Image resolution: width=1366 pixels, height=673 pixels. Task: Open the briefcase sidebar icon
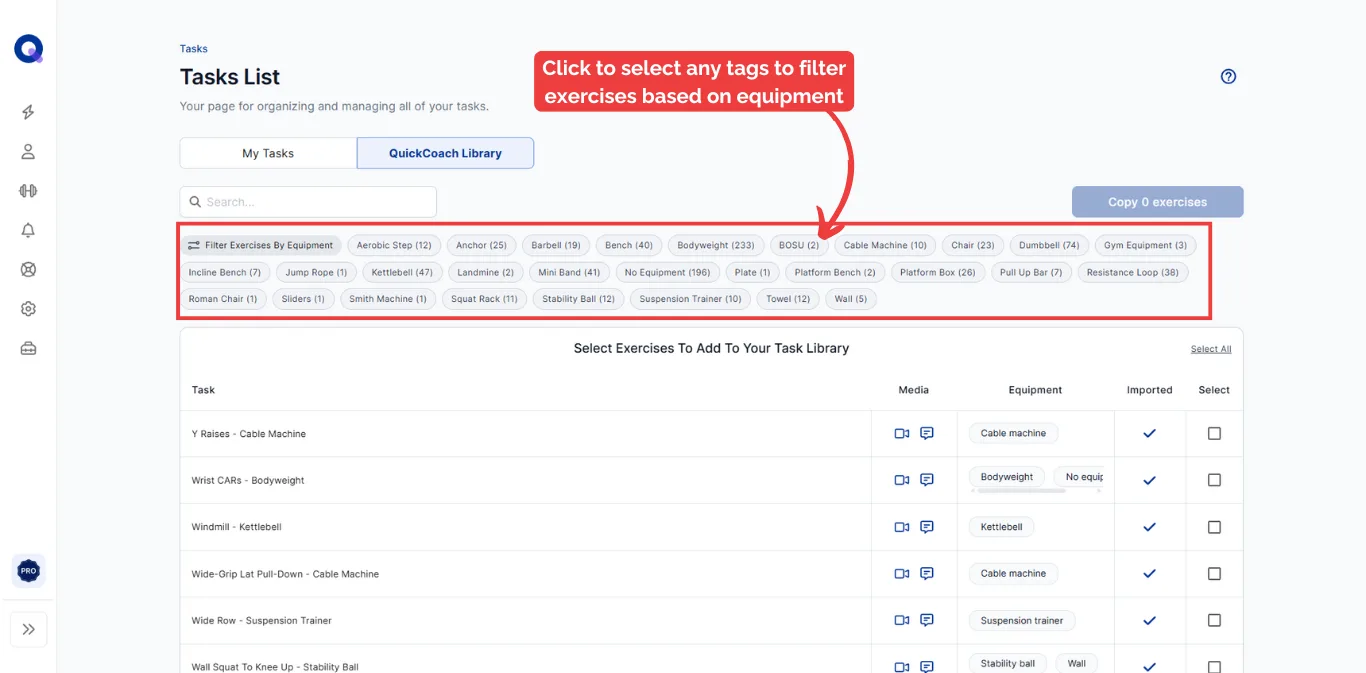(28, 348)
